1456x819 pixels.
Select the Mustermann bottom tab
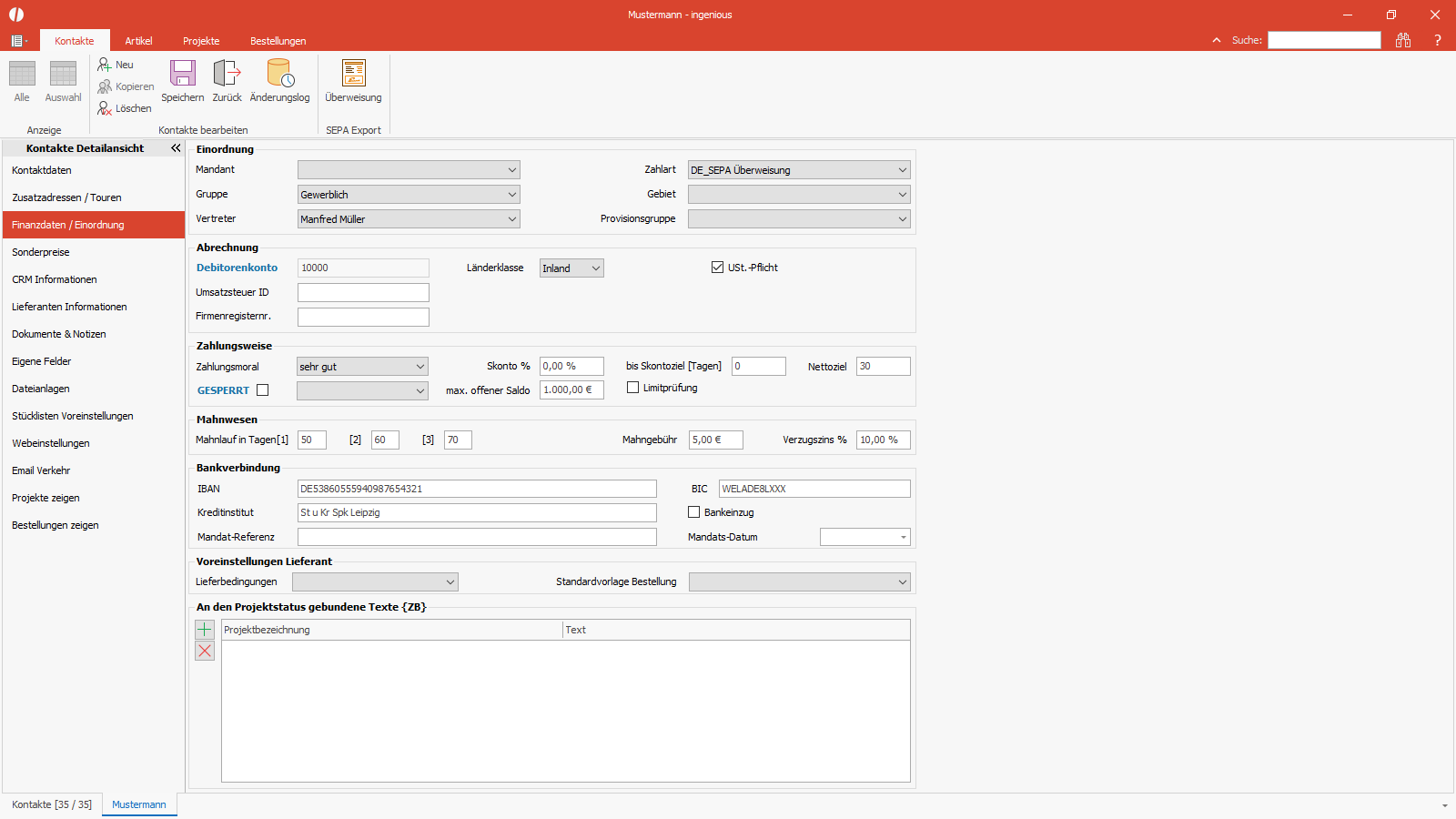pyautogui.click(x=139, y=804)
